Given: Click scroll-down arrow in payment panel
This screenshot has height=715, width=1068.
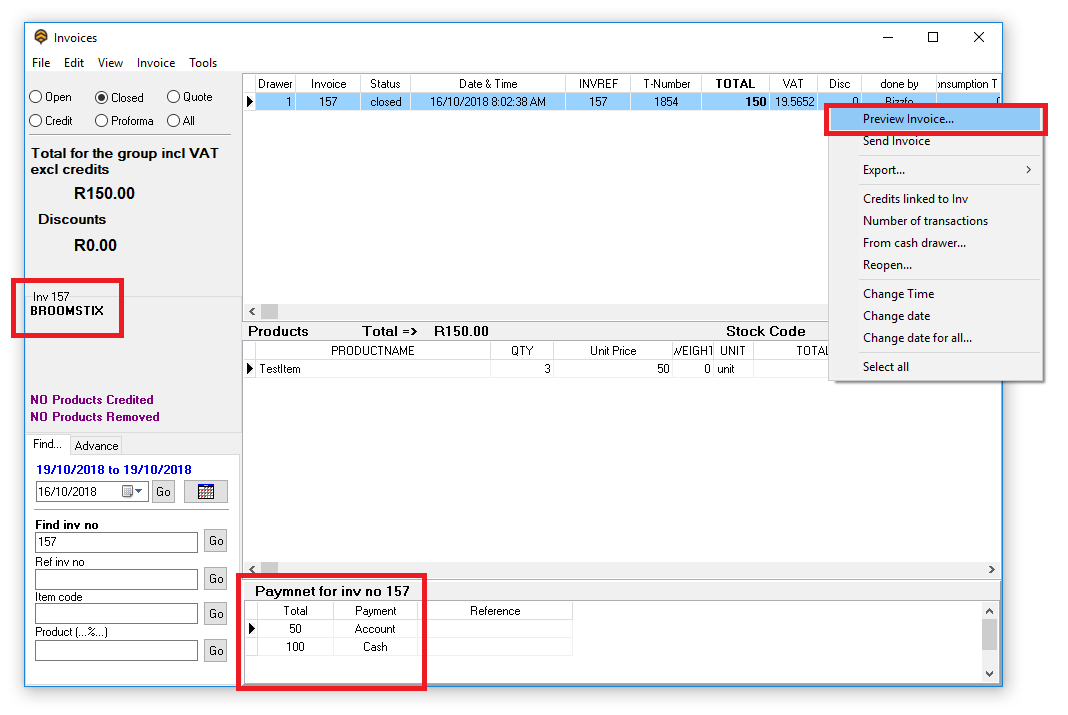Looking at the screenshot, I should click(989, 674).
